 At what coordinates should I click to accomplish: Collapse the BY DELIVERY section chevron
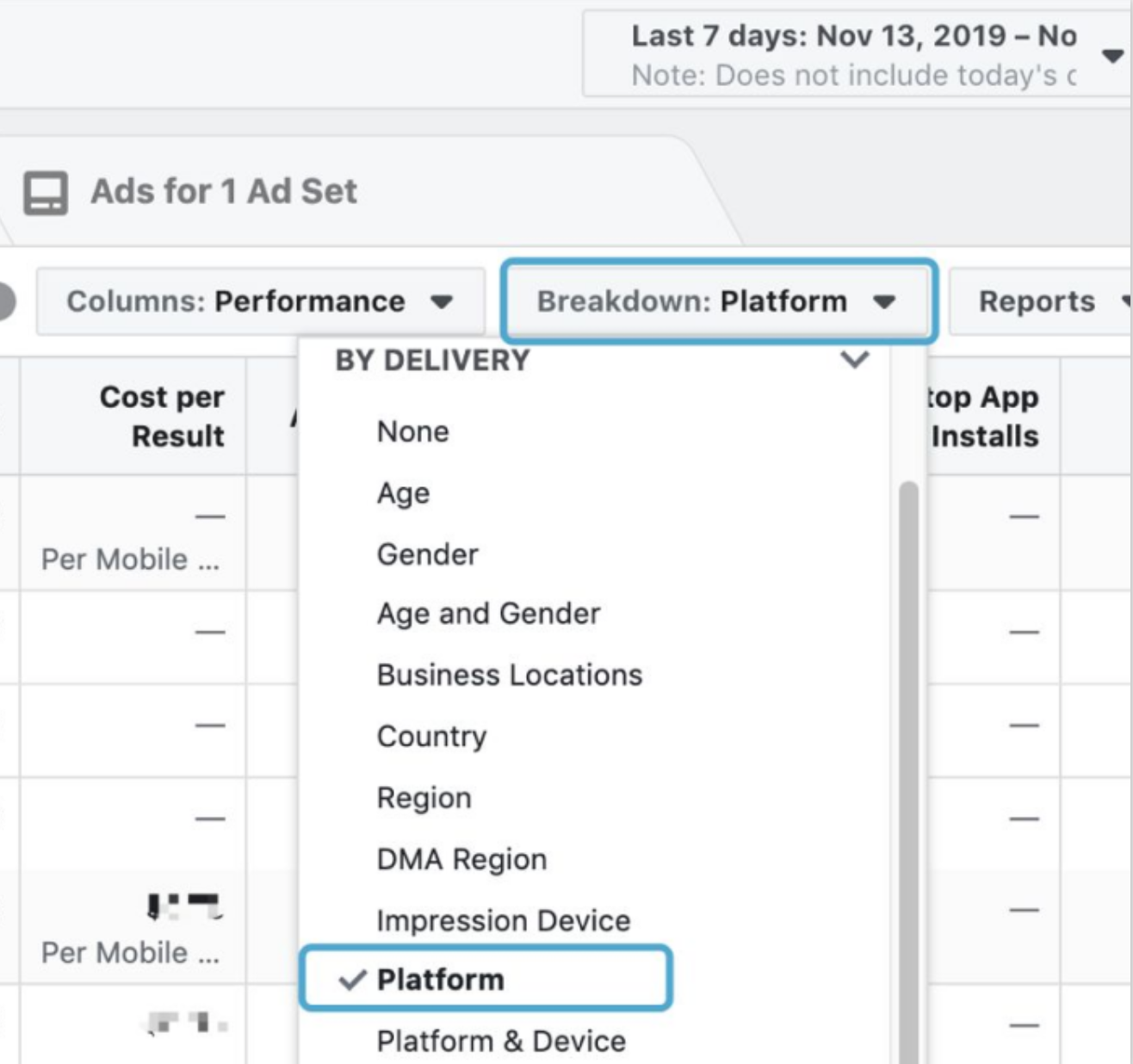pos(854,360)
